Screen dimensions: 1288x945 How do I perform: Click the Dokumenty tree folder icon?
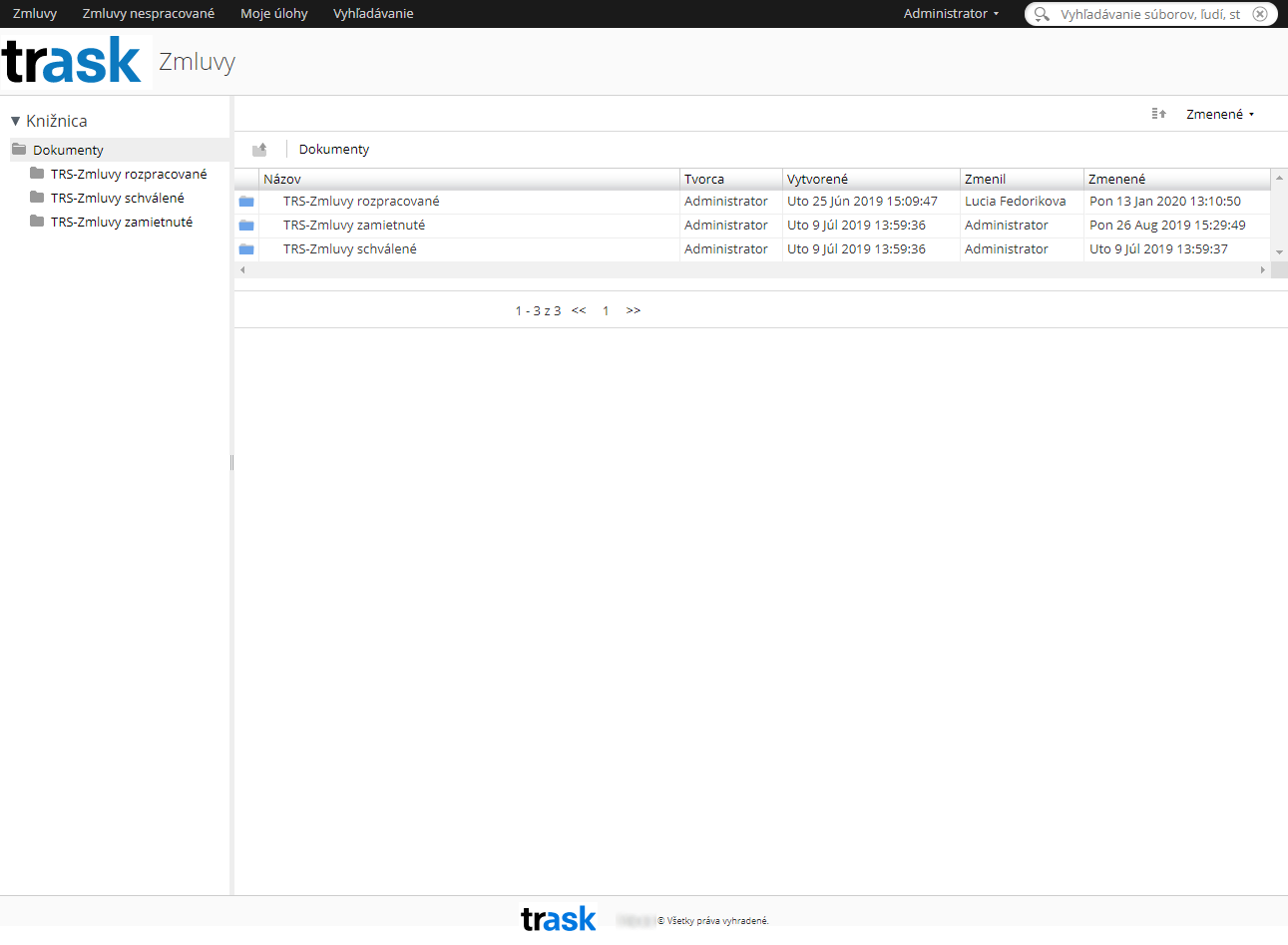[x=19, y=149]
